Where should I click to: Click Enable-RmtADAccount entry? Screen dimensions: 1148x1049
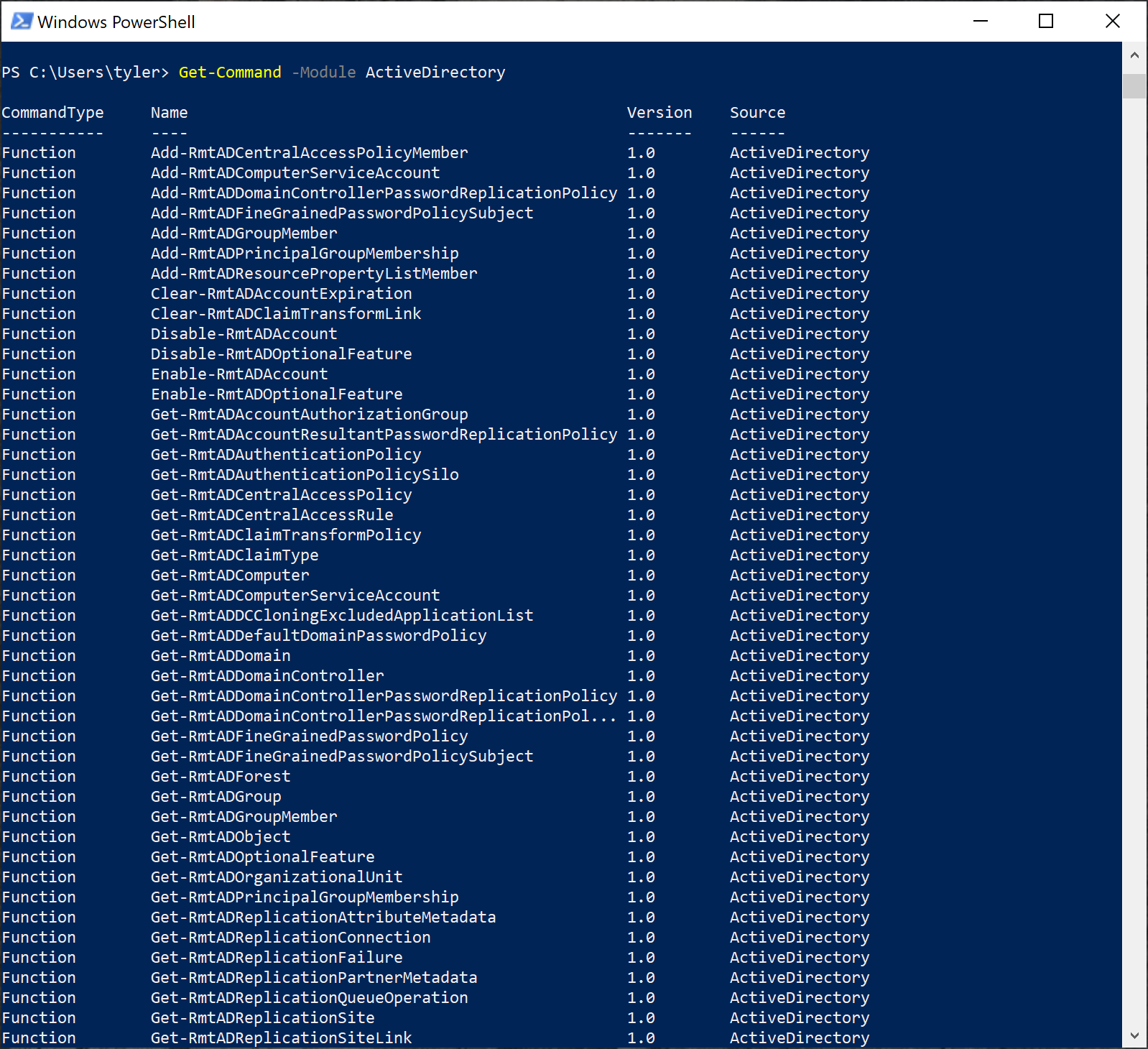pyautogui.click(x=239, y=374)
